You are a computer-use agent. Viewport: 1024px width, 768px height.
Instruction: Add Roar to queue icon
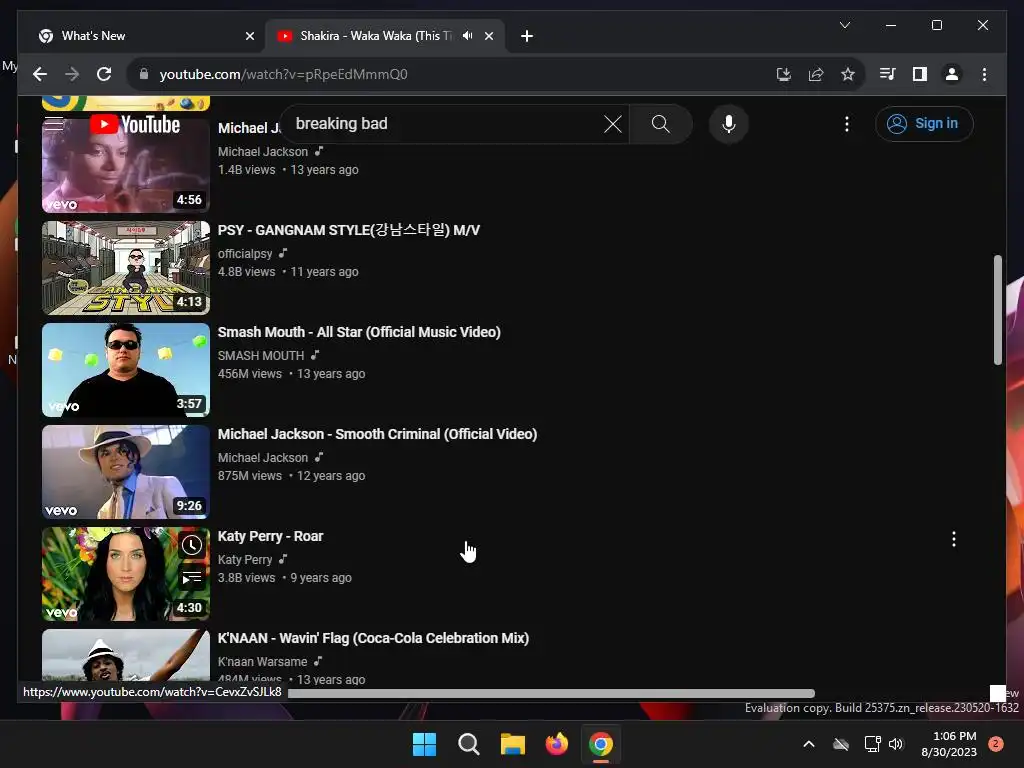coord(192,577)
